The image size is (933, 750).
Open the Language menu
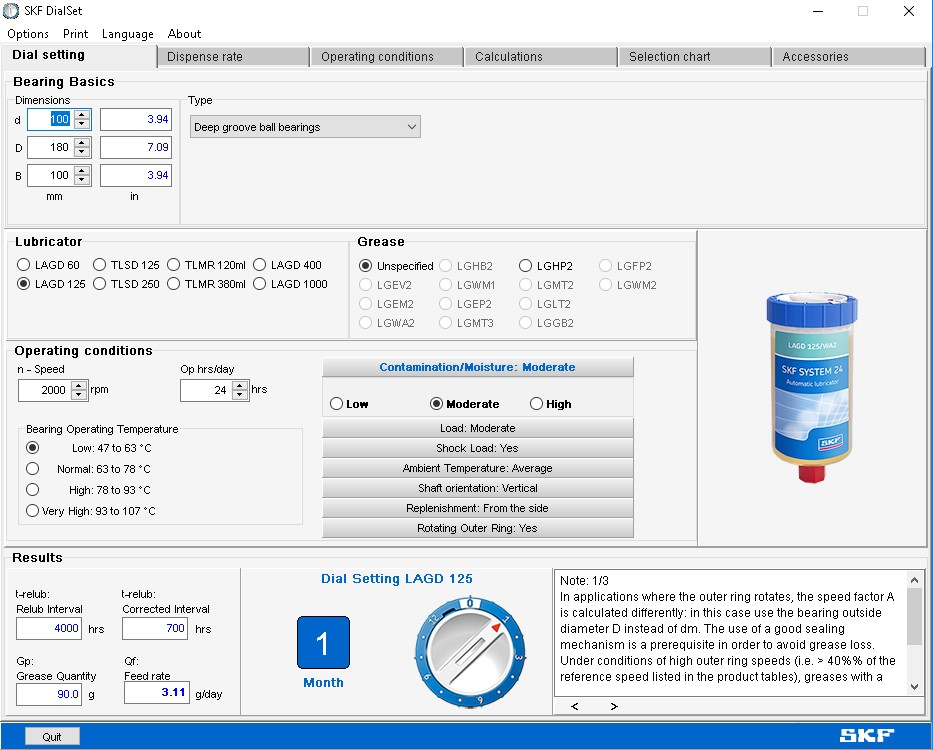pyautogui.click(x=127, y=34)
